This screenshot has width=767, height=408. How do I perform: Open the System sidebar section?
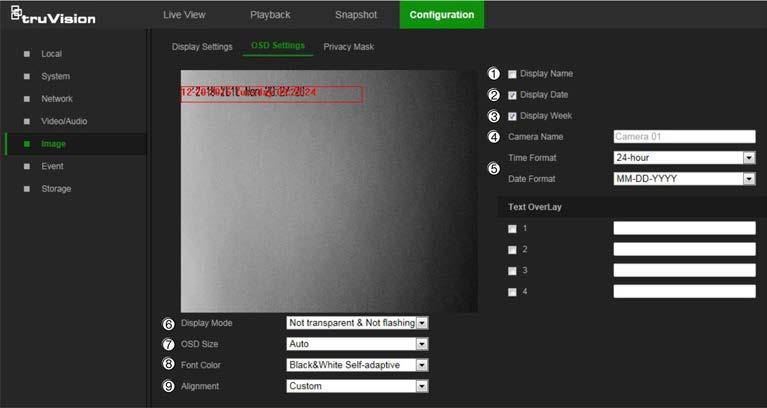[x=55, y=76]
